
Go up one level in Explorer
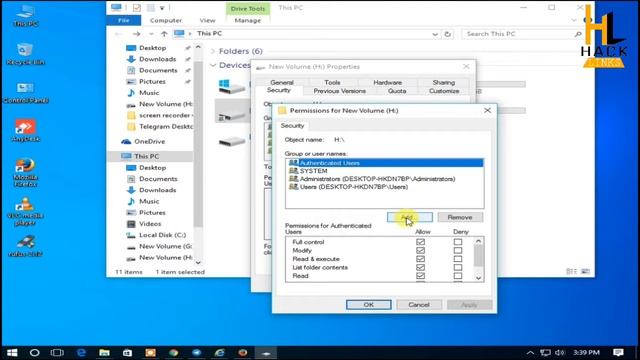164,34
